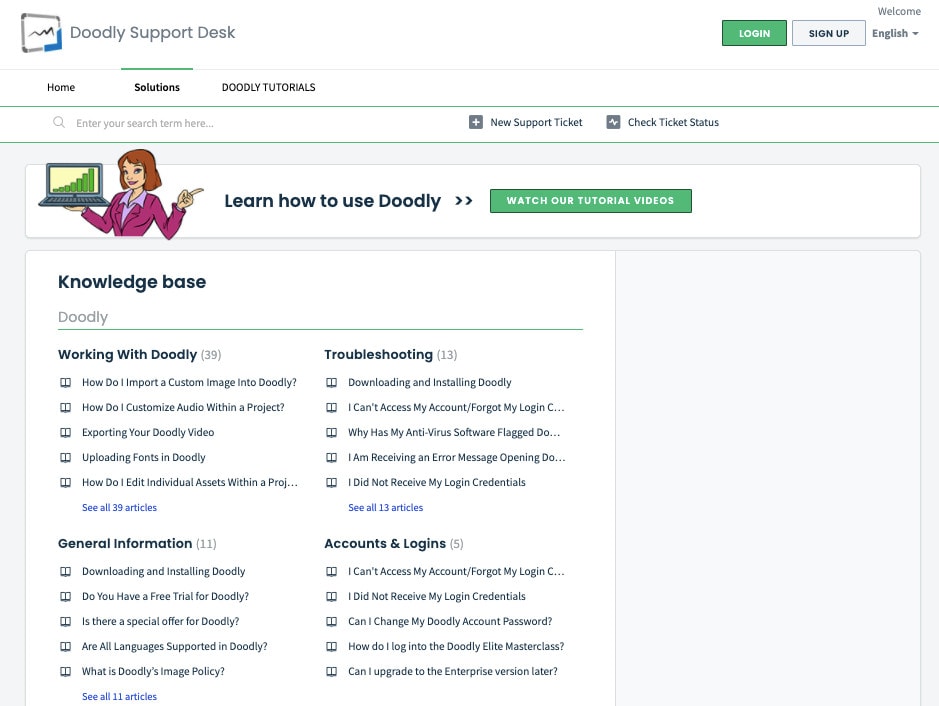Open Can I Change My Doodly Account Password article
The height and width of the screenshot is (706, 939).
point(450,622)
